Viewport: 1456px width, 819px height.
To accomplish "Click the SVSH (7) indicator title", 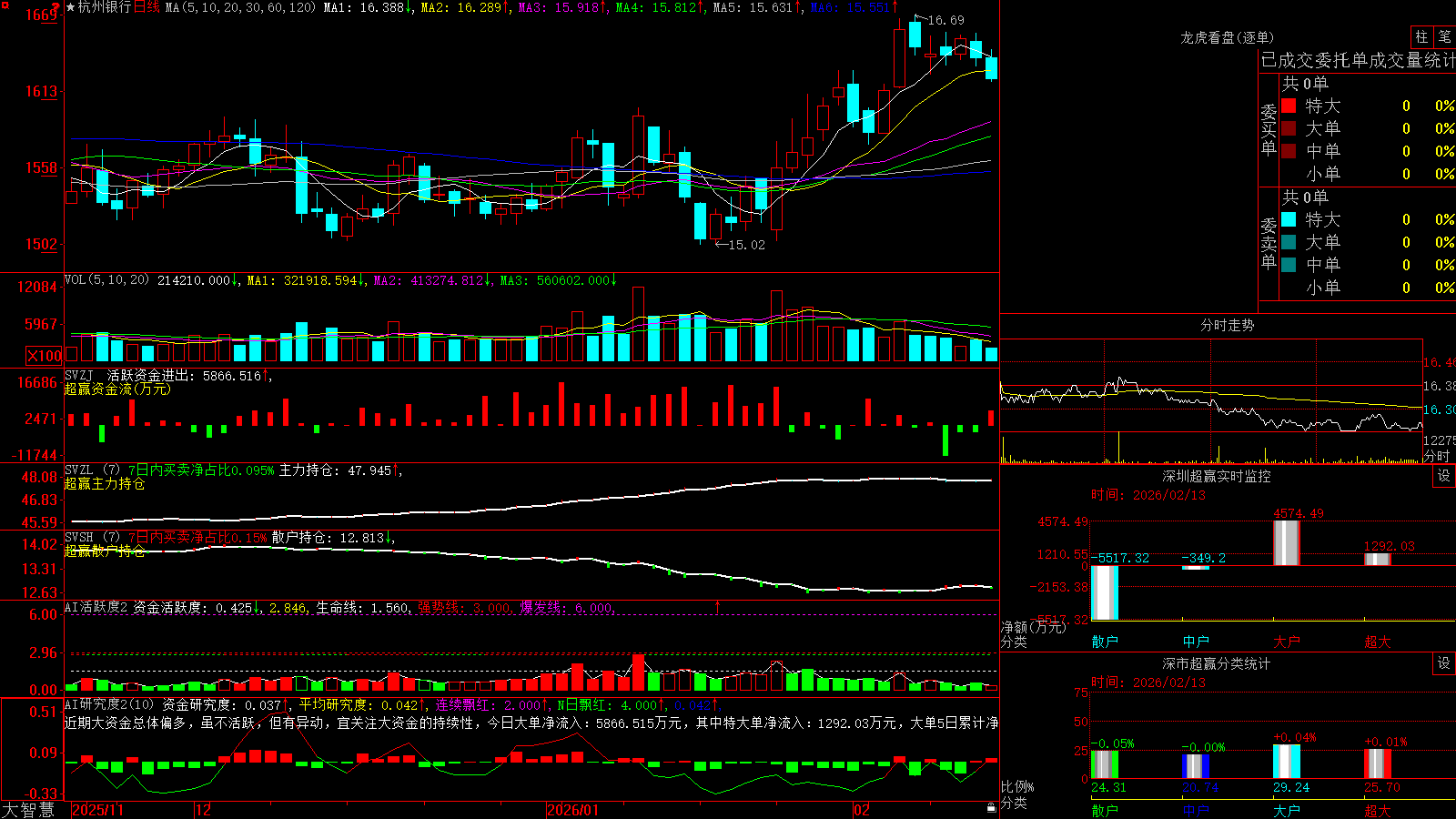I will (92, 538).
